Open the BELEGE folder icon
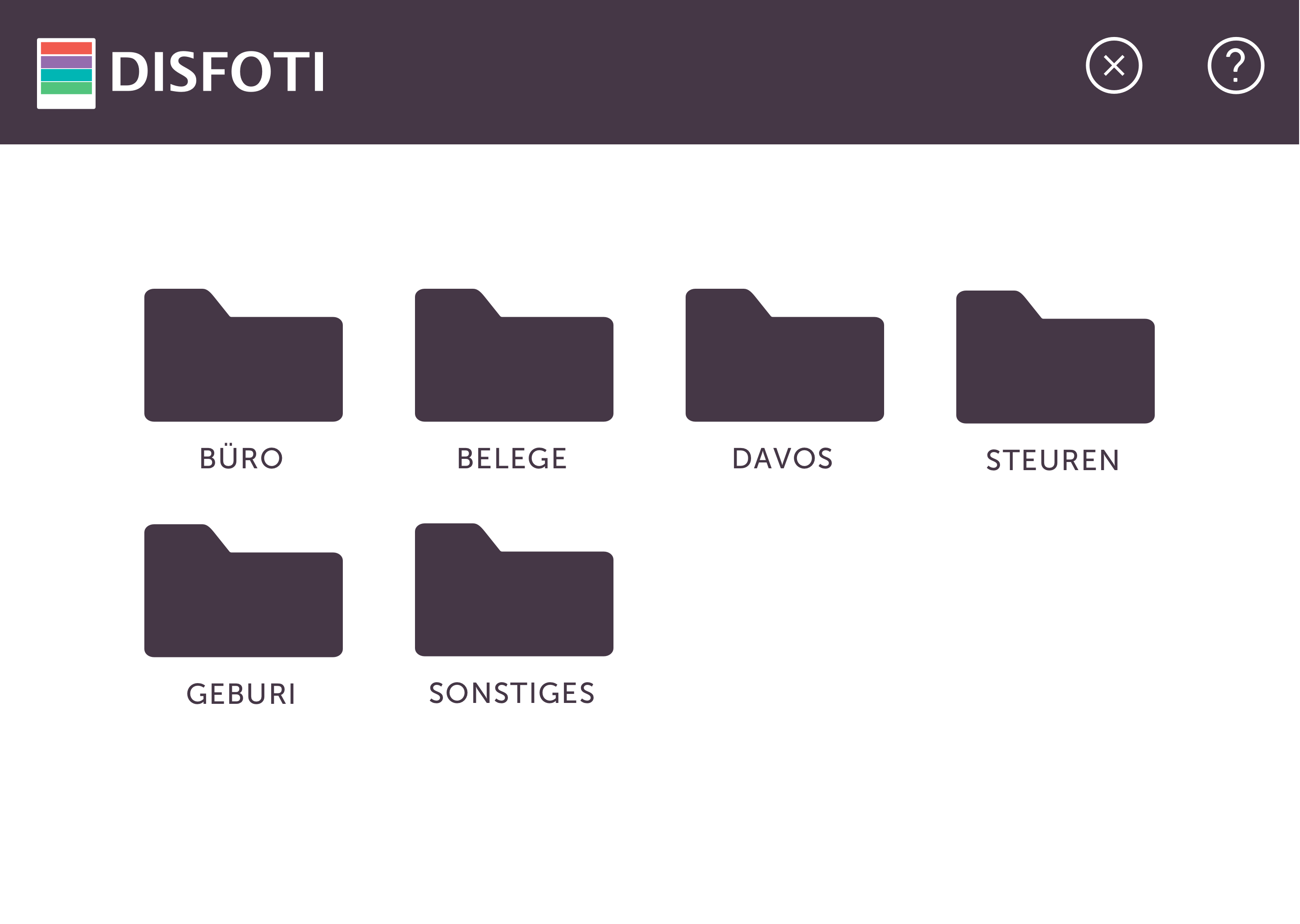The width and height of the screenshot is (1300, 924). click(514, 361)
